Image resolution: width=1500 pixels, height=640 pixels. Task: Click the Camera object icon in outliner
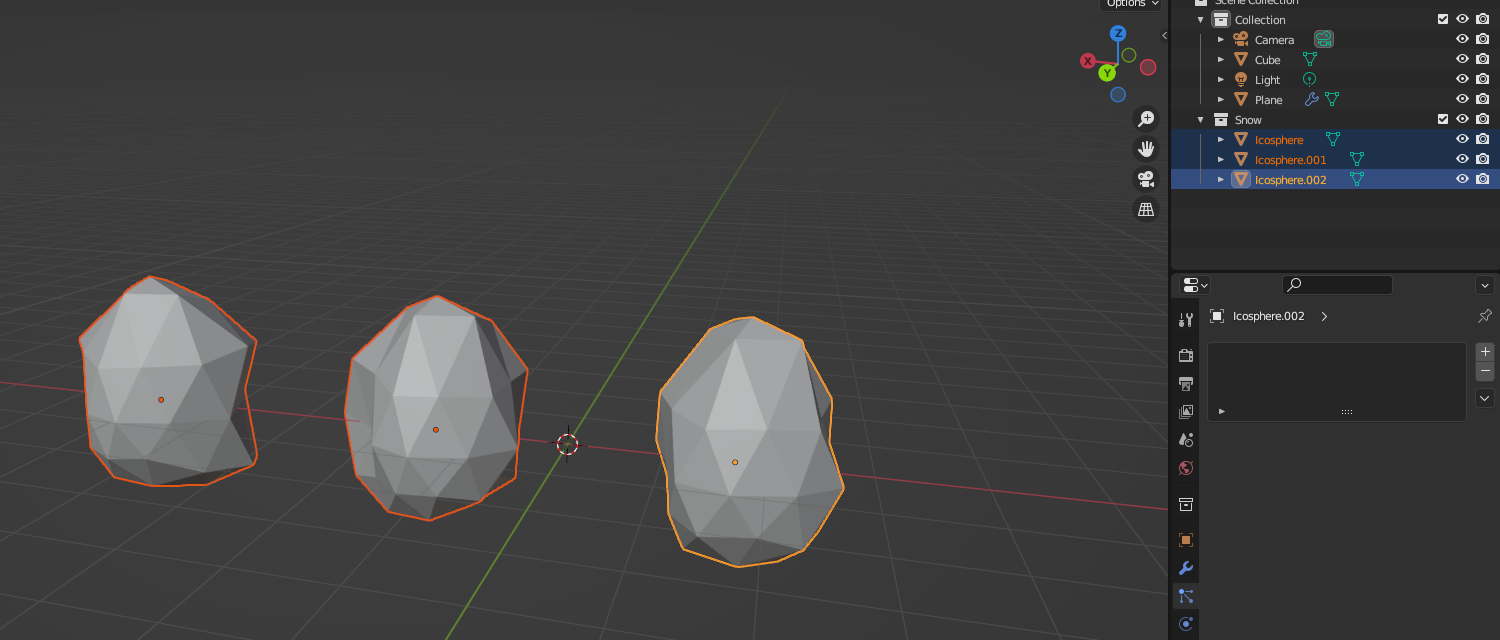tap(1241, 39)
